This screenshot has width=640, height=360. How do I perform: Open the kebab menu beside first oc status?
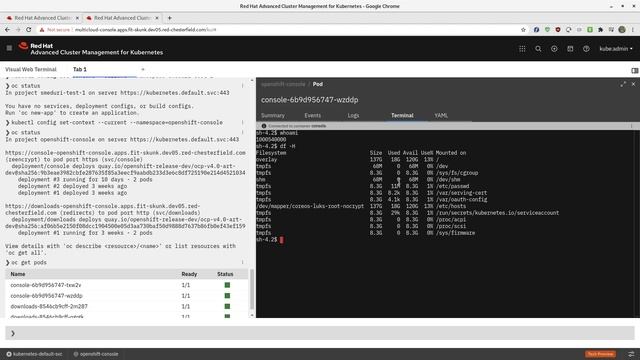point(242,86)
